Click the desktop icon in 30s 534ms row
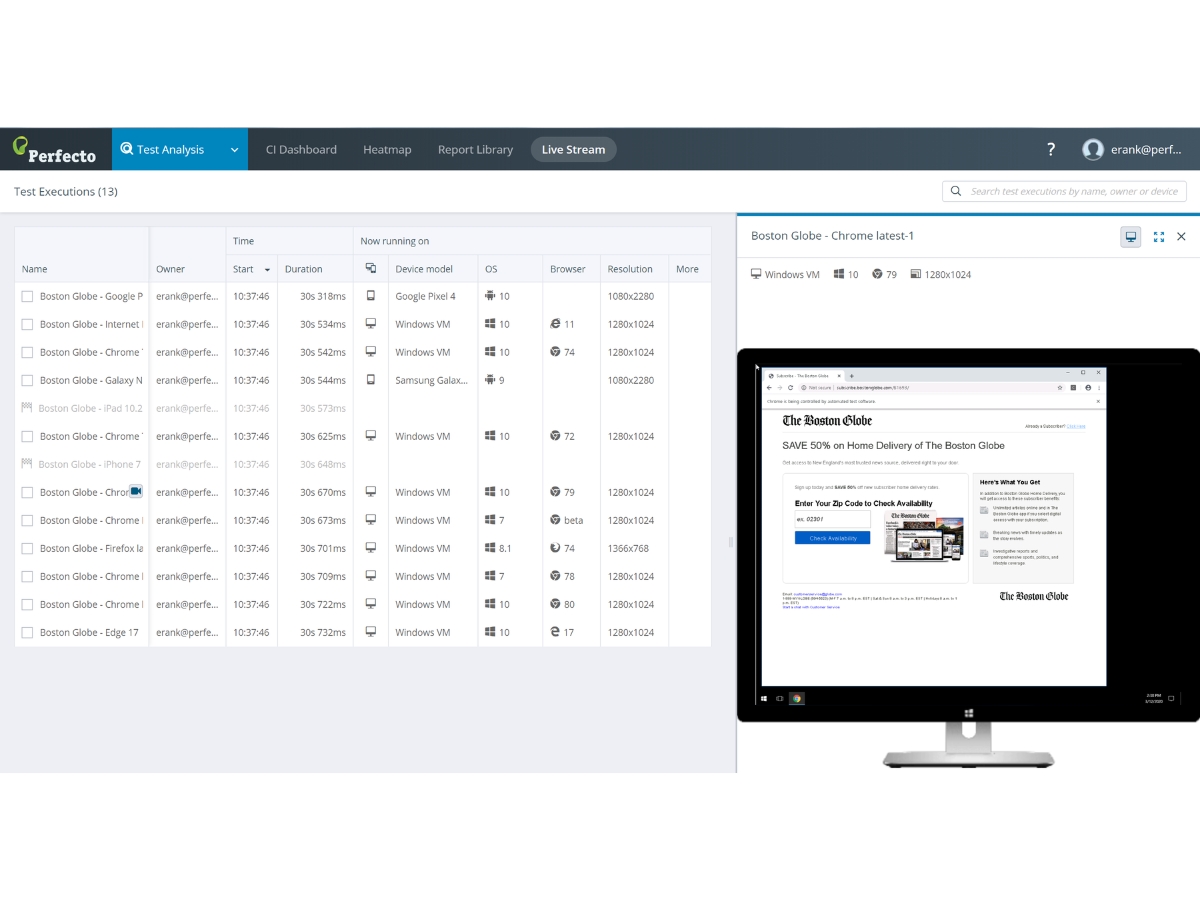Screen dimensions: 1200x900 (371, 324)
